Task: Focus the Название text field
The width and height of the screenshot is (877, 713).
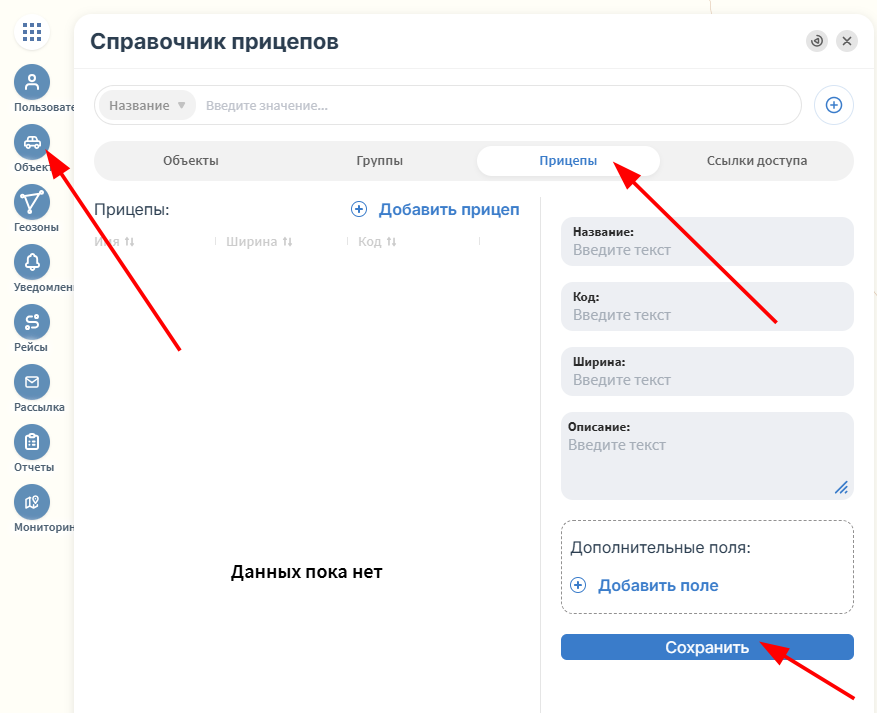Action: pyautogui.click(x=707, y=242)
